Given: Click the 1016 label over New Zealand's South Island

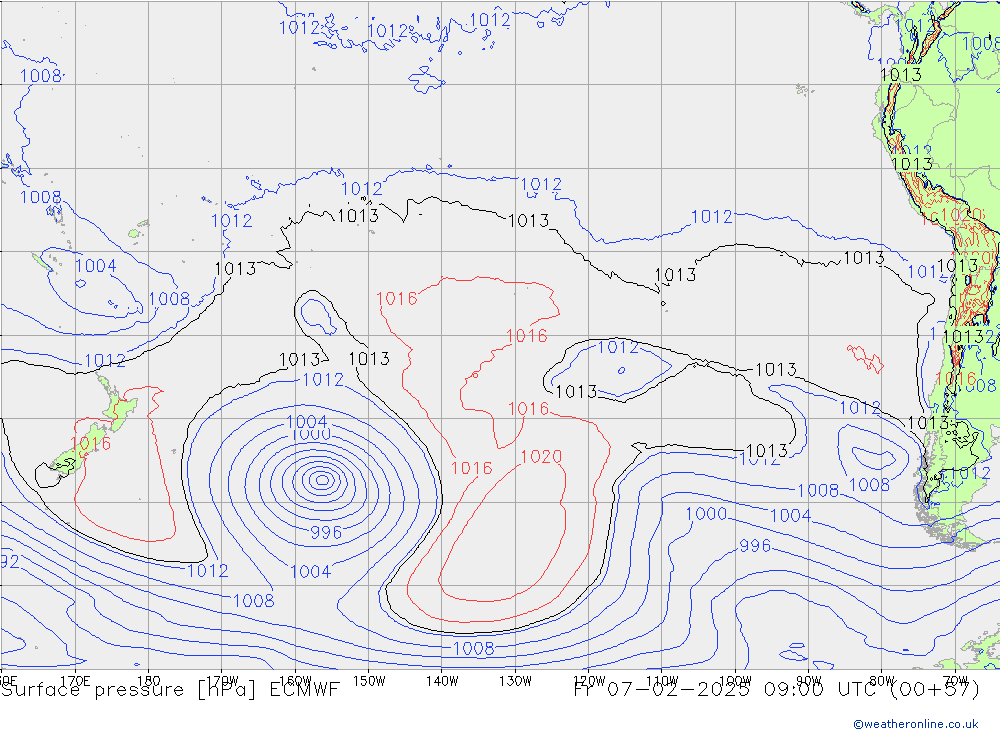Looking at the screenshot, I should click(x=90, y=443).
